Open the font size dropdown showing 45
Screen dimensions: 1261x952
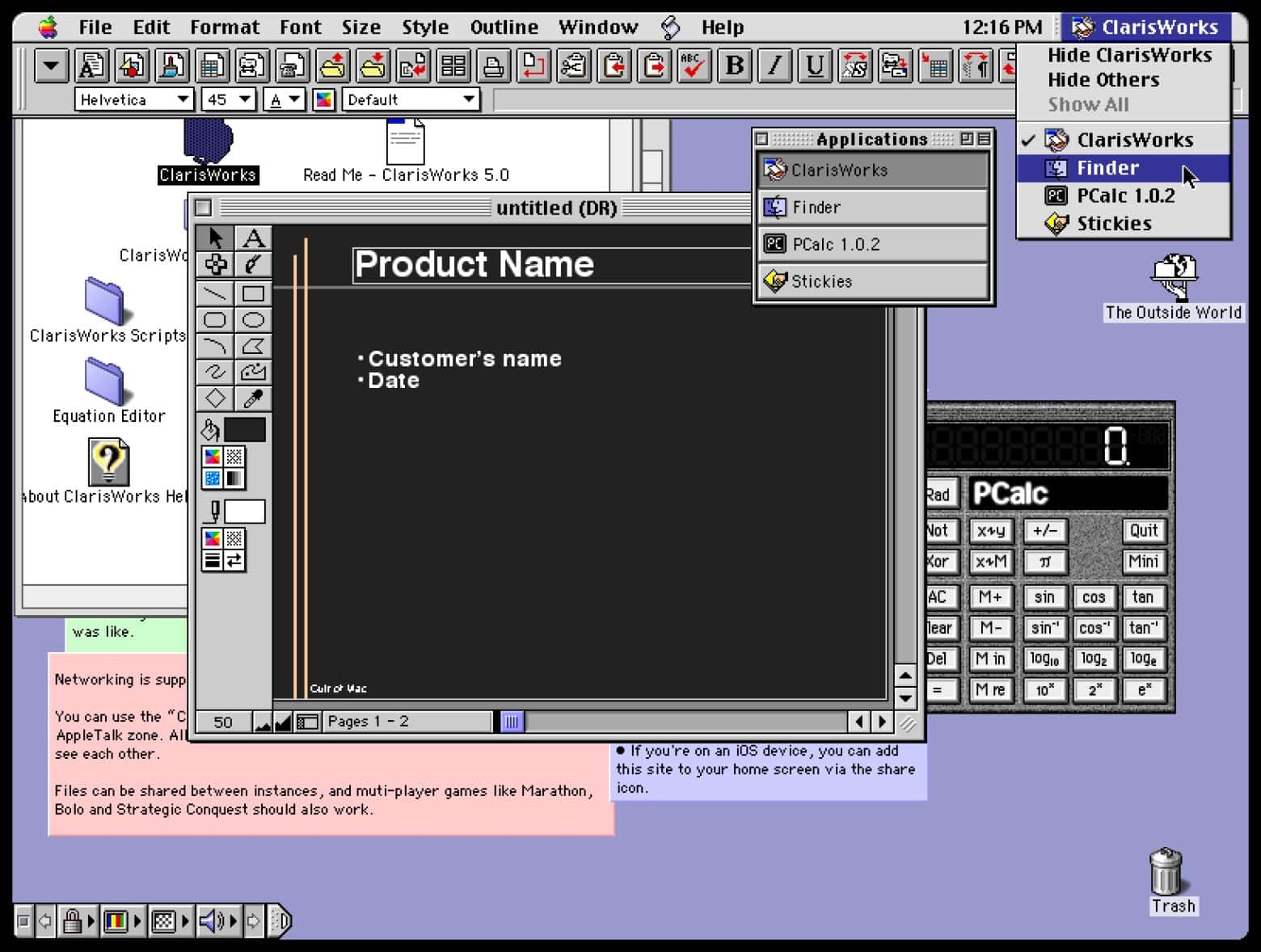pos(226,99)
